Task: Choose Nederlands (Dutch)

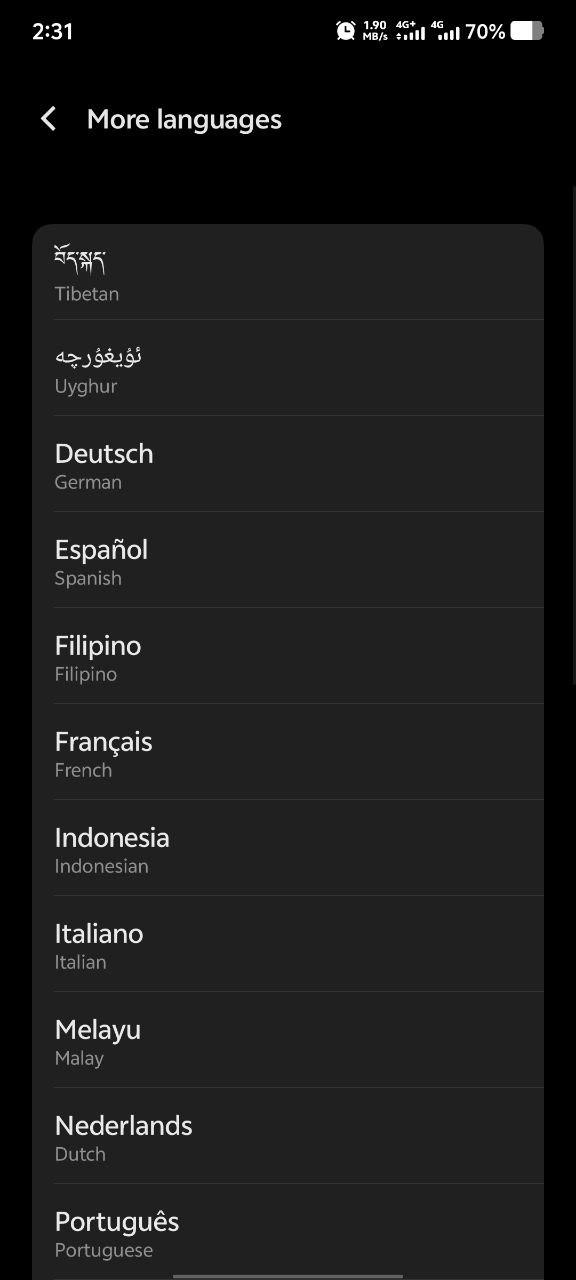Action: point(288,1136)
